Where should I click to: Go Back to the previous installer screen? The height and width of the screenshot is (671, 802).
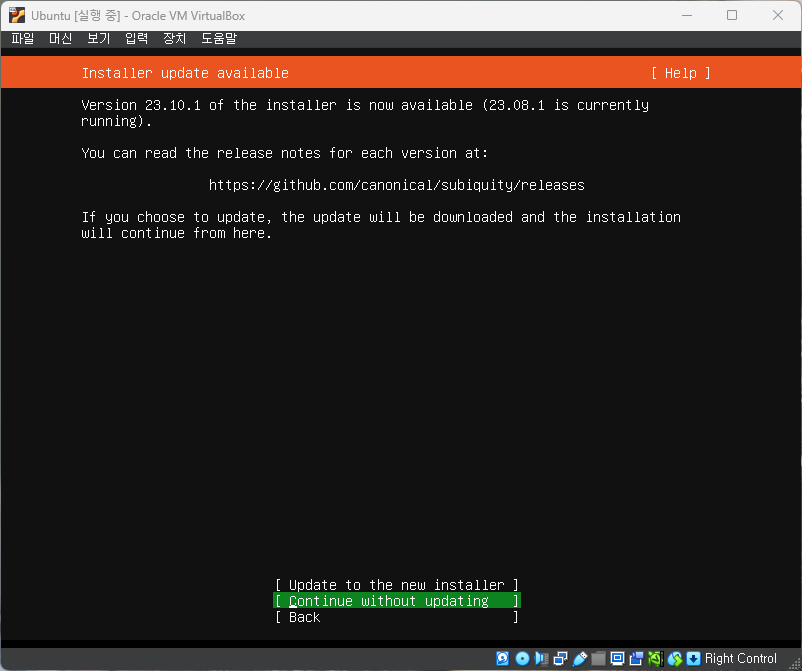[397, 617]
